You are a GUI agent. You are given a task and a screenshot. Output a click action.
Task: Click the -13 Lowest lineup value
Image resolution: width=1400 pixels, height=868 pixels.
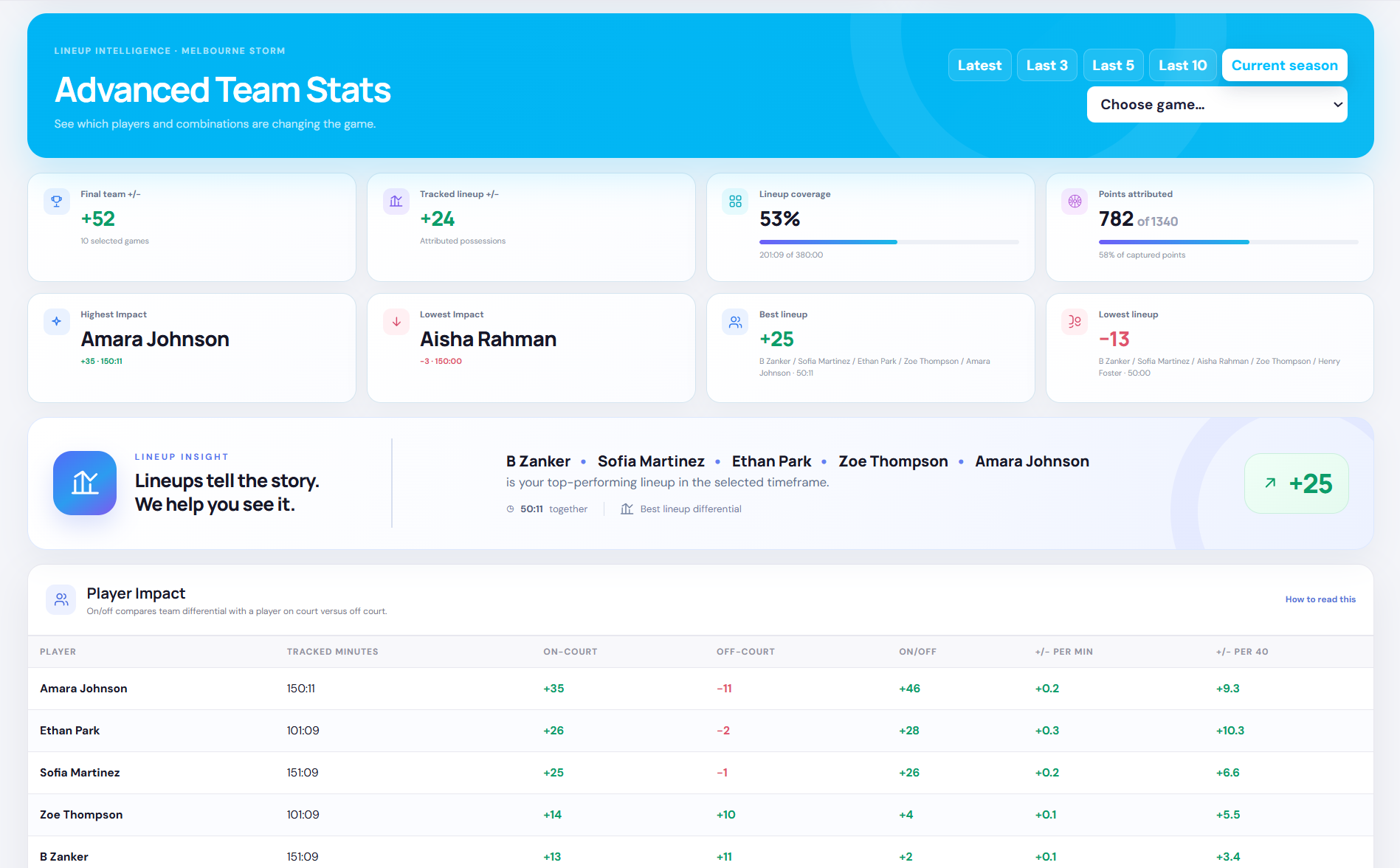click(1114, 340)
